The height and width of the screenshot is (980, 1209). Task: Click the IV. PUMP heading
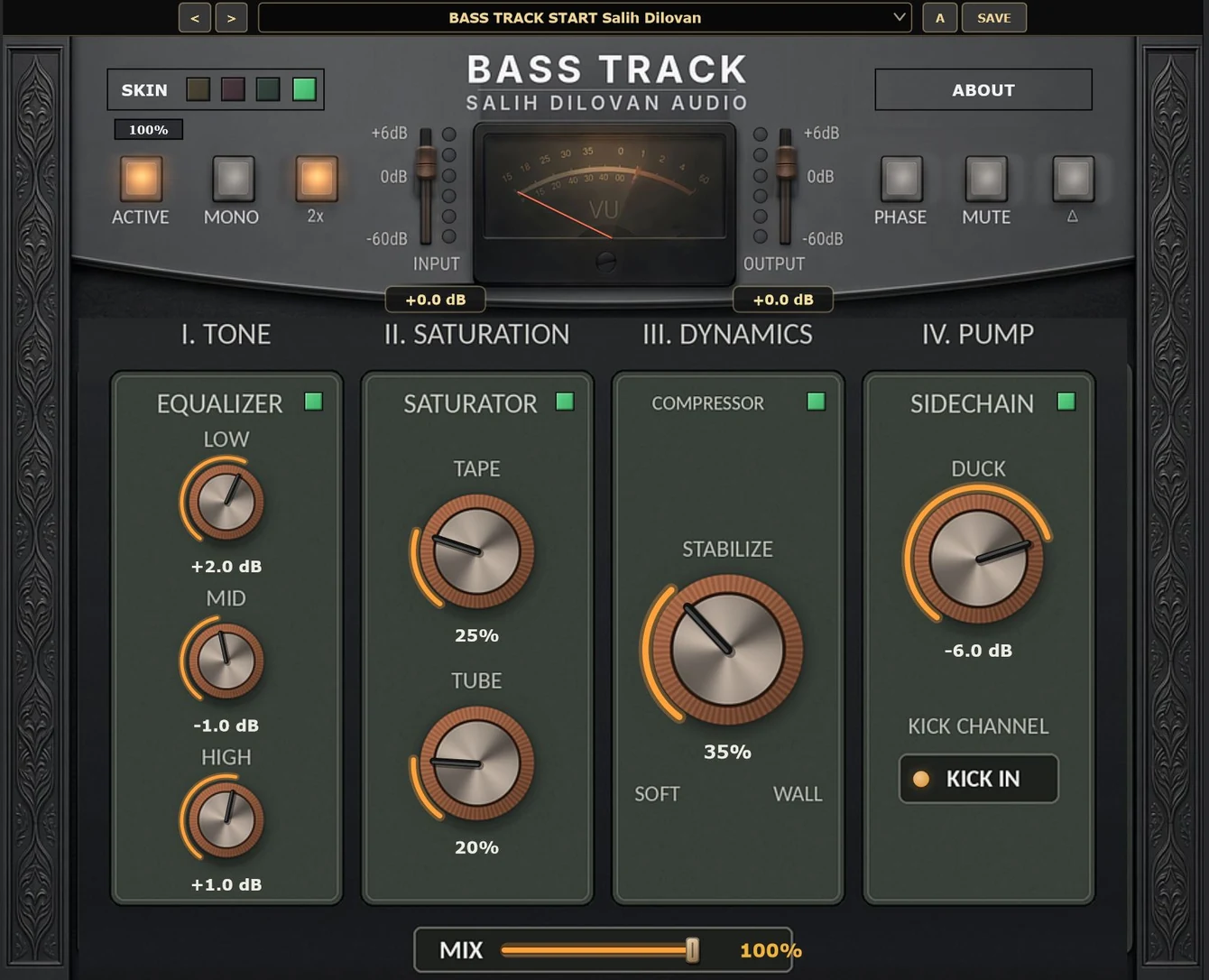click(978, 335)
